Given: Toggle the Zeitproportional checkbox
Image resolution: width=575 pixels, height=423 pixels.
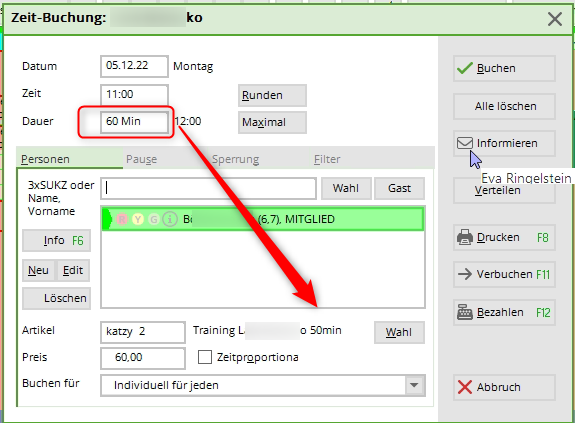Looking at the screenshot, I should (x=205, y=357).
